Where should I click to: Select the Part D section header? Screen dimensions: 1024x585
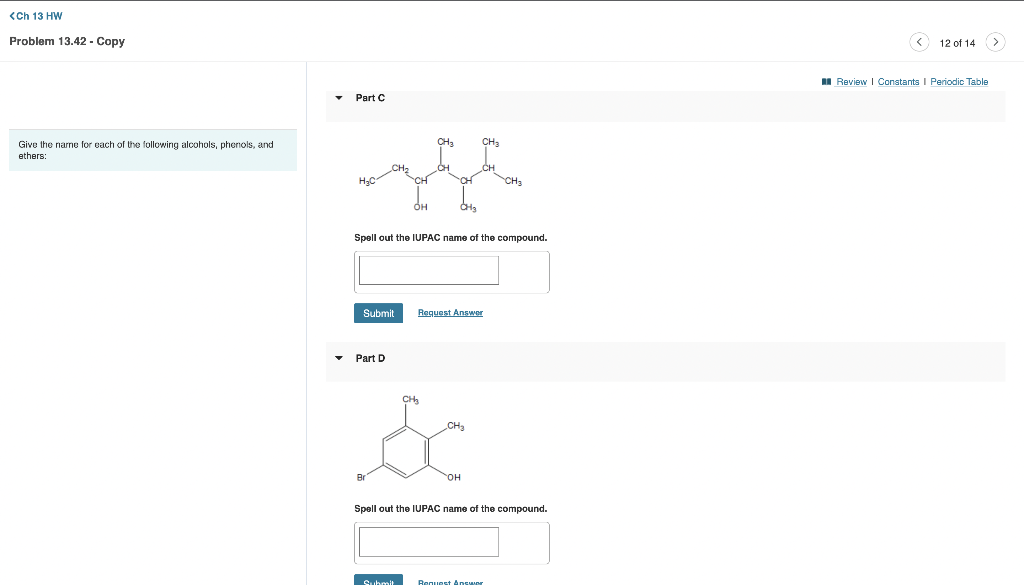point(369,358)
